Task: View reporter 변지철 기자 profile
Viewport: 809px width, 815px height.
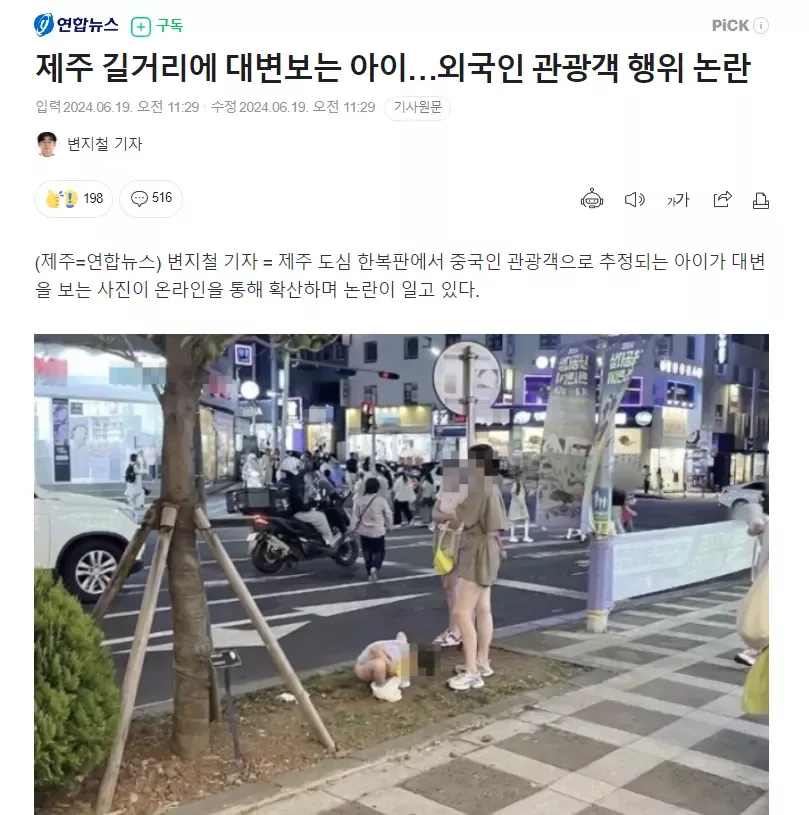Action: [105, 144]
